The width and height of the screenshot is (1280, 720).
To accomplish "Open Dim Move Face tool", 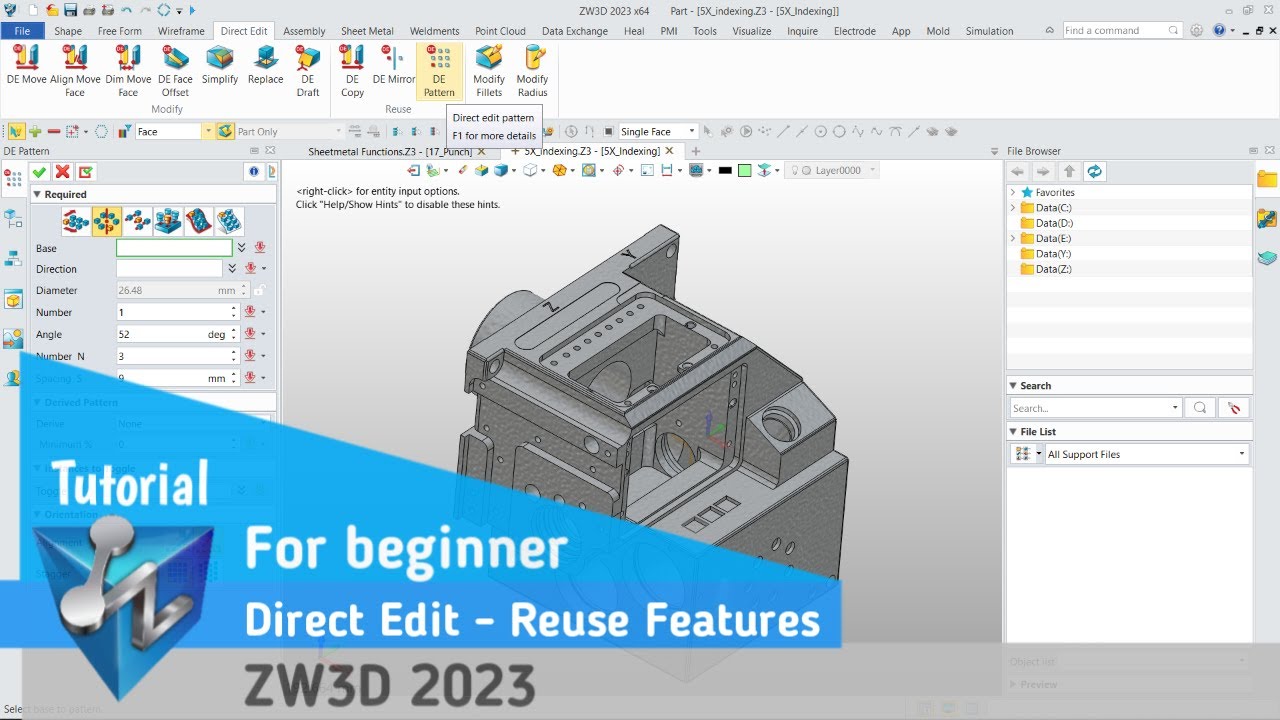I will coord(128,71).
